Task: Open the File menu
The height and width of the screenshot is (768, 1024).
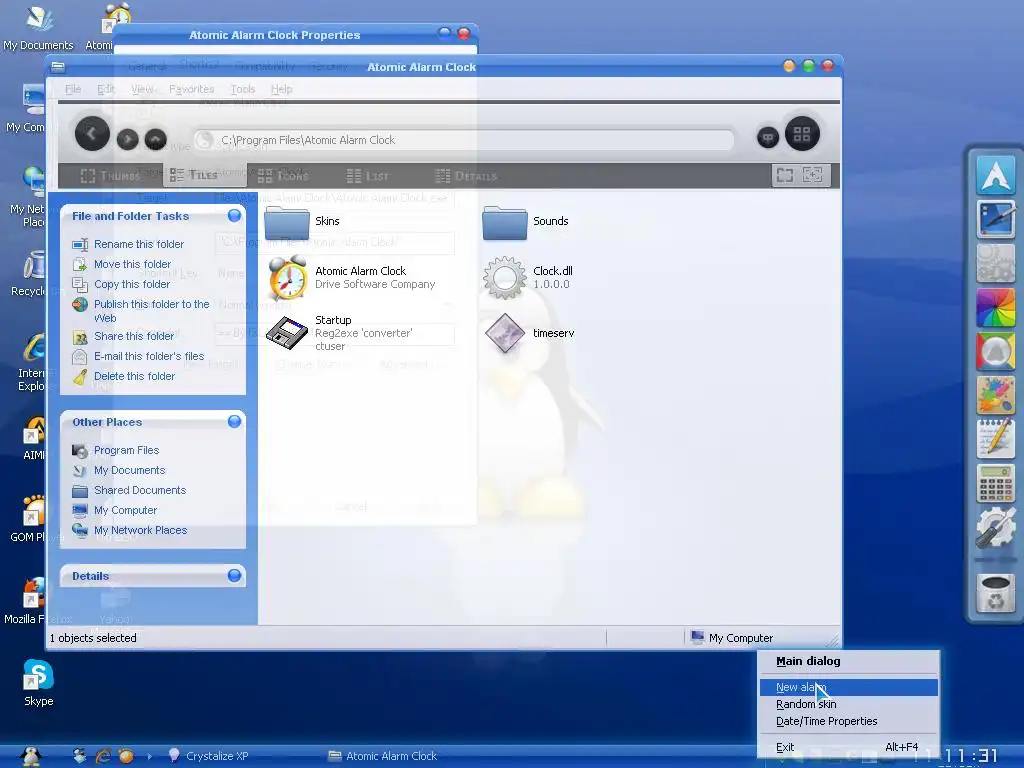Action: click(x=73, y=89)
